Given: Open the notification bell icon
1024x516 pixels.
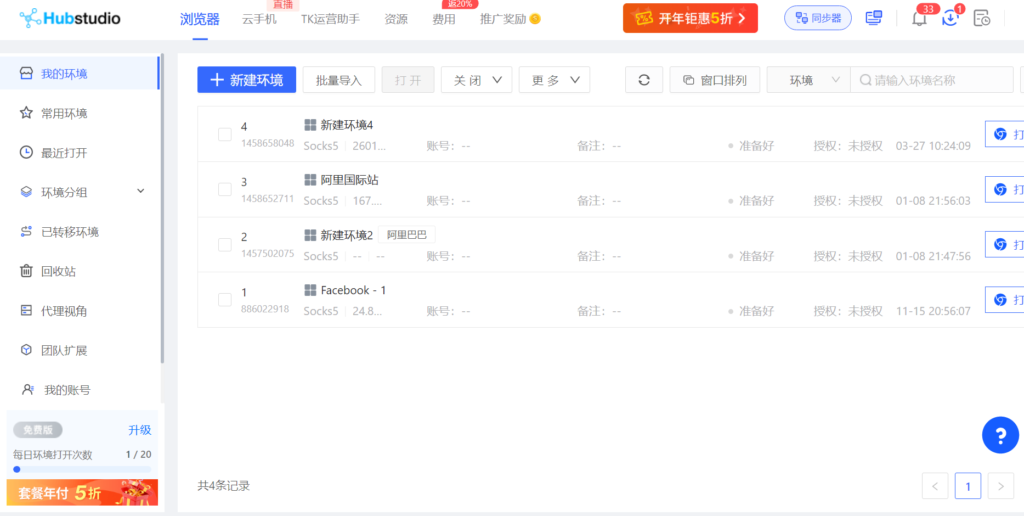Looking at the screenshot, I should 919,18.
